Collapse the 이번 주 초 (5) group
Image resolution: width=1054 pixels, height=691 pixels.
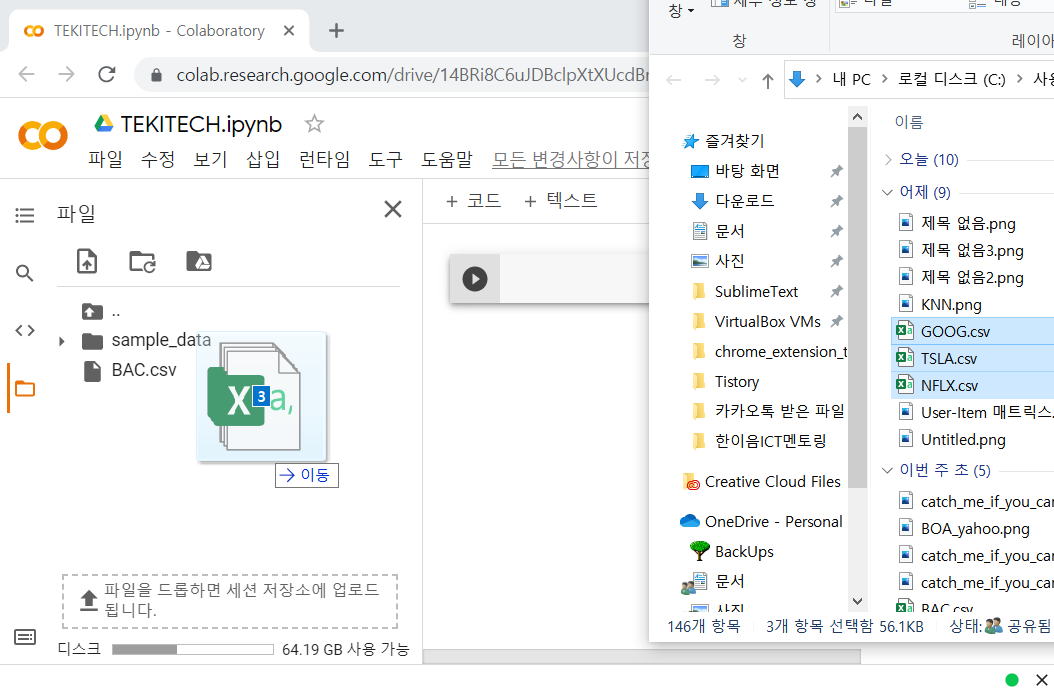tap(887, 471)
